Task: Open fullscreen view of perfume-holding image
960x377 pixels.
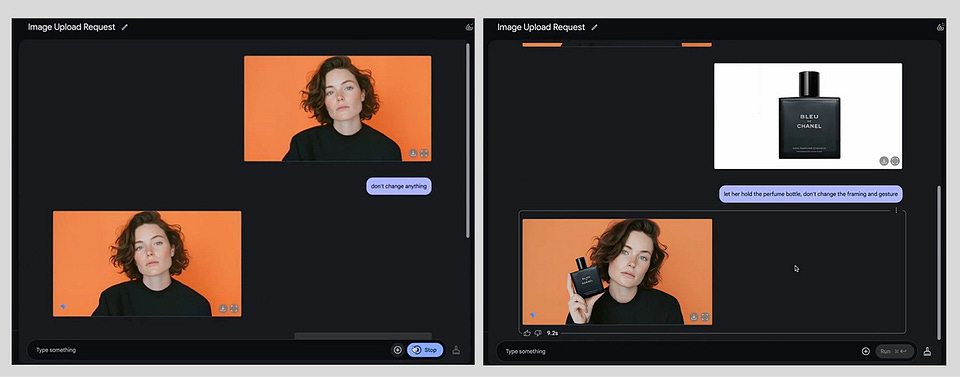Action: pyautogui.click(x=705, y=317)
